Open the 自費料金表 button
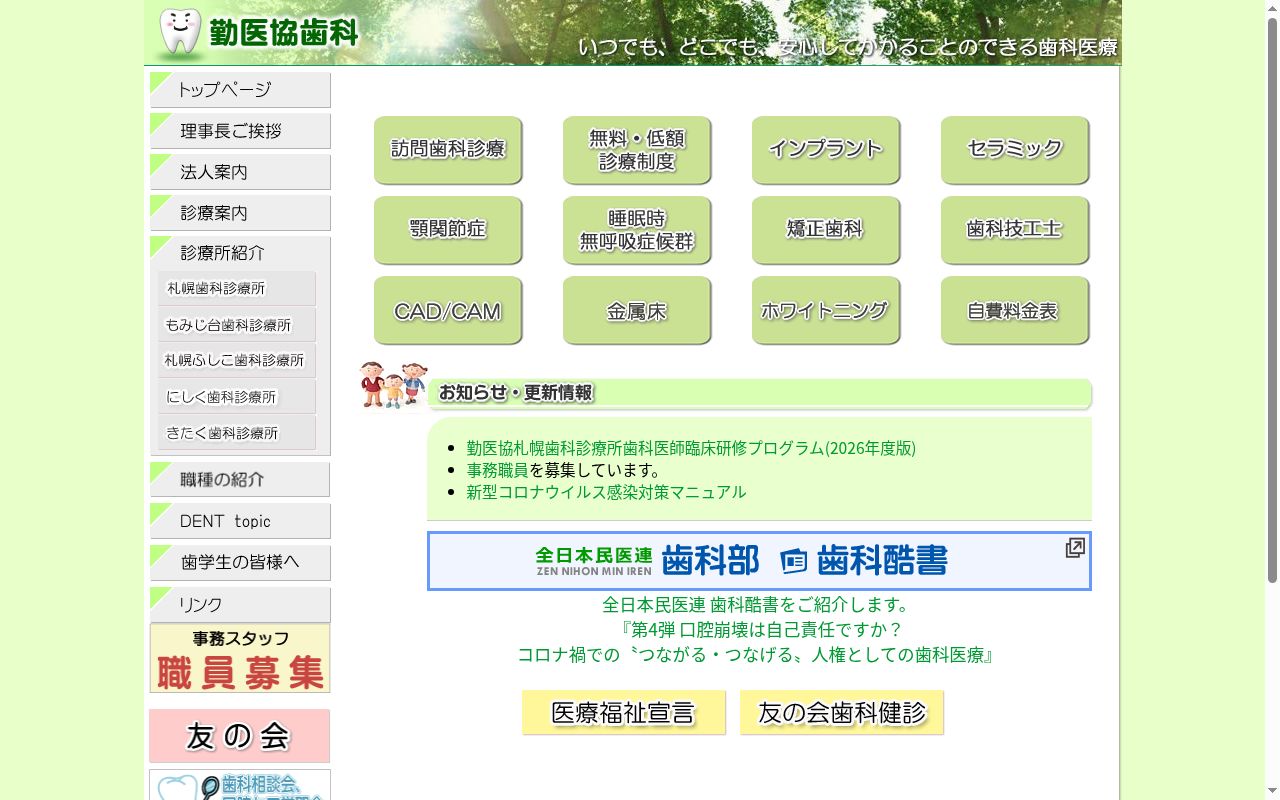 coord(1015,310)
